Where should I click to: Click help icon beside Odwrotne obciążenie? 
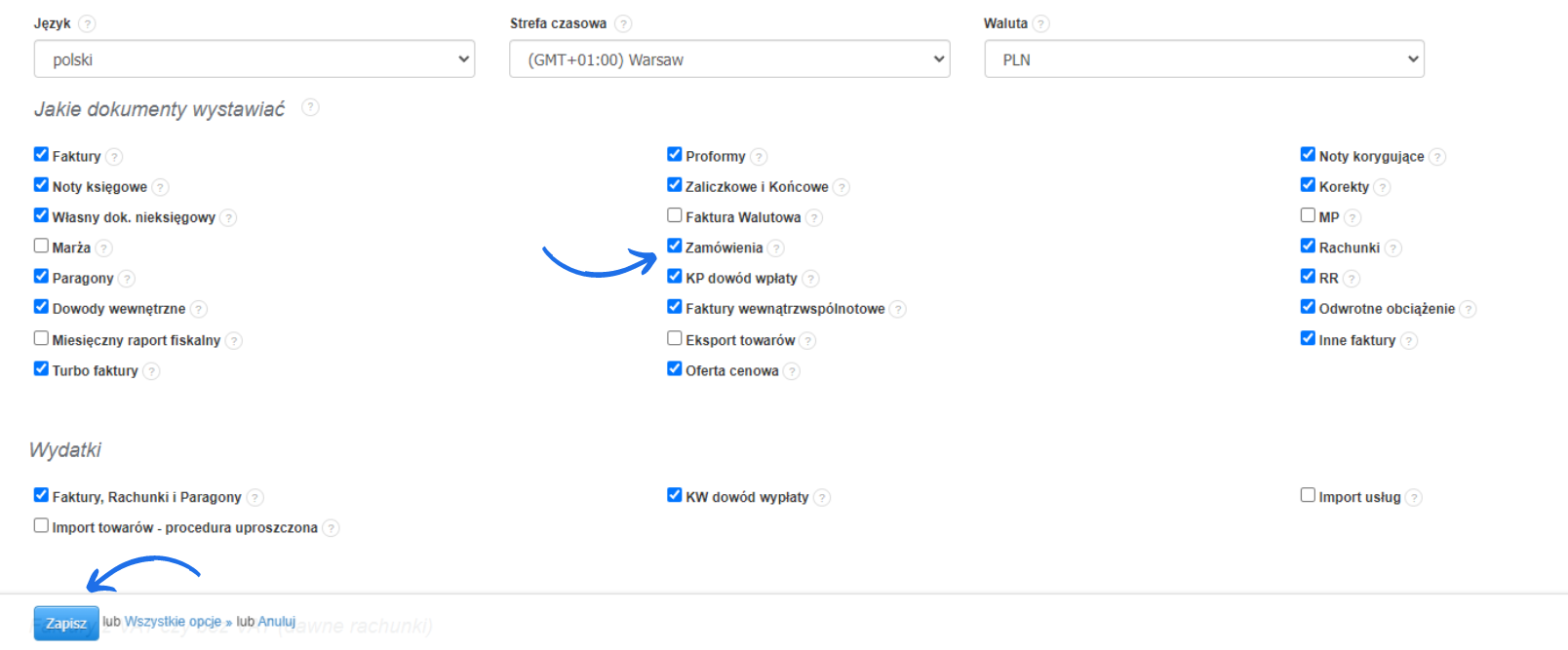click(x=1469, y=309)
